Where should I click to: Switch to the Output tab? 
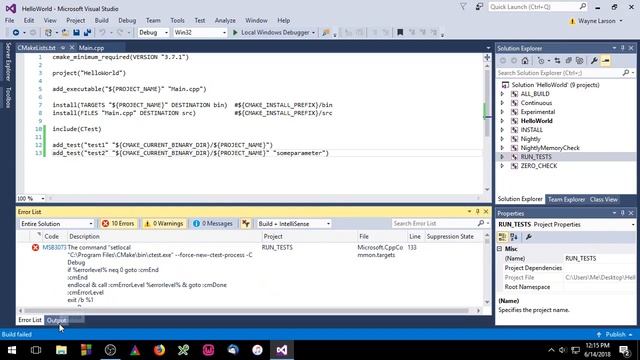pos(56,320)
